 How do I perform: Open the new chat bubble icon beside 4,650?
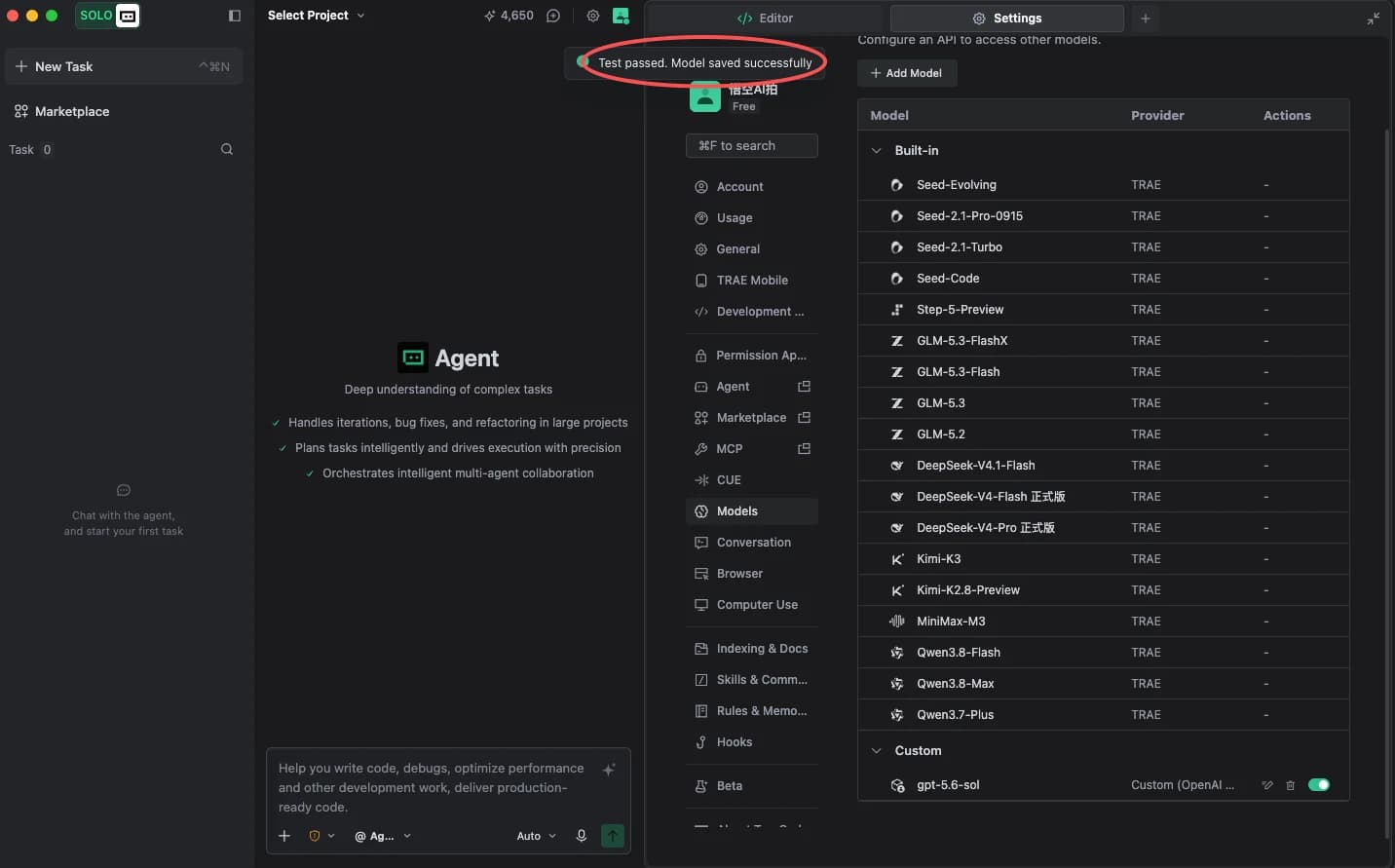553,16
